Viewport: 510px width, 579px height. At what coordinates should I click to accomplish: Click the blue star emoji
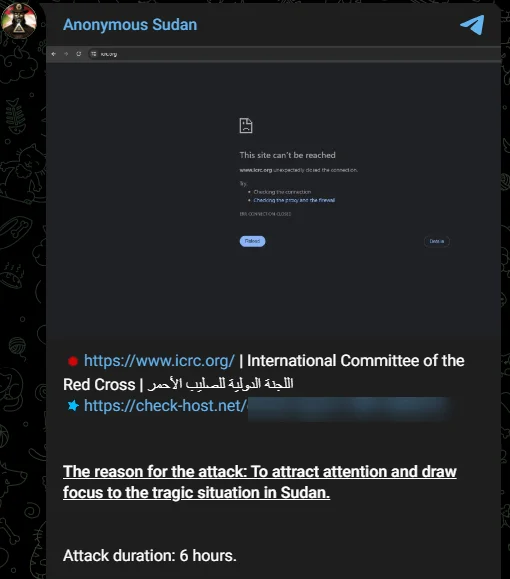[x=73, y=406]
